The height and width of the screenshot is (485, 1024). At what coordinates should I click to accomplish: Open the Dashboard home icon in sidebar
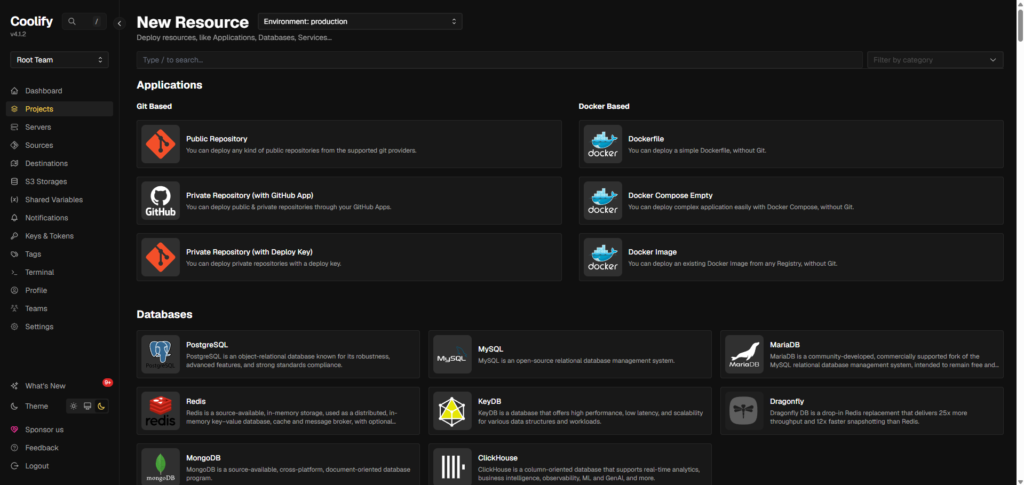[x=14, y=91]
